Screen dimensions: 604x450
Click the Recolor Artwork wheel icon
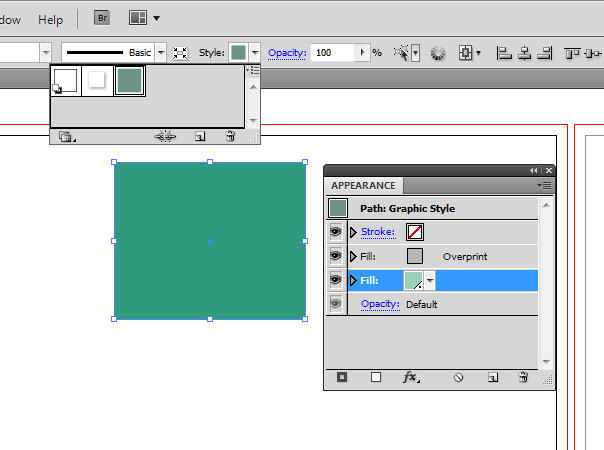(x=438, y=53)
